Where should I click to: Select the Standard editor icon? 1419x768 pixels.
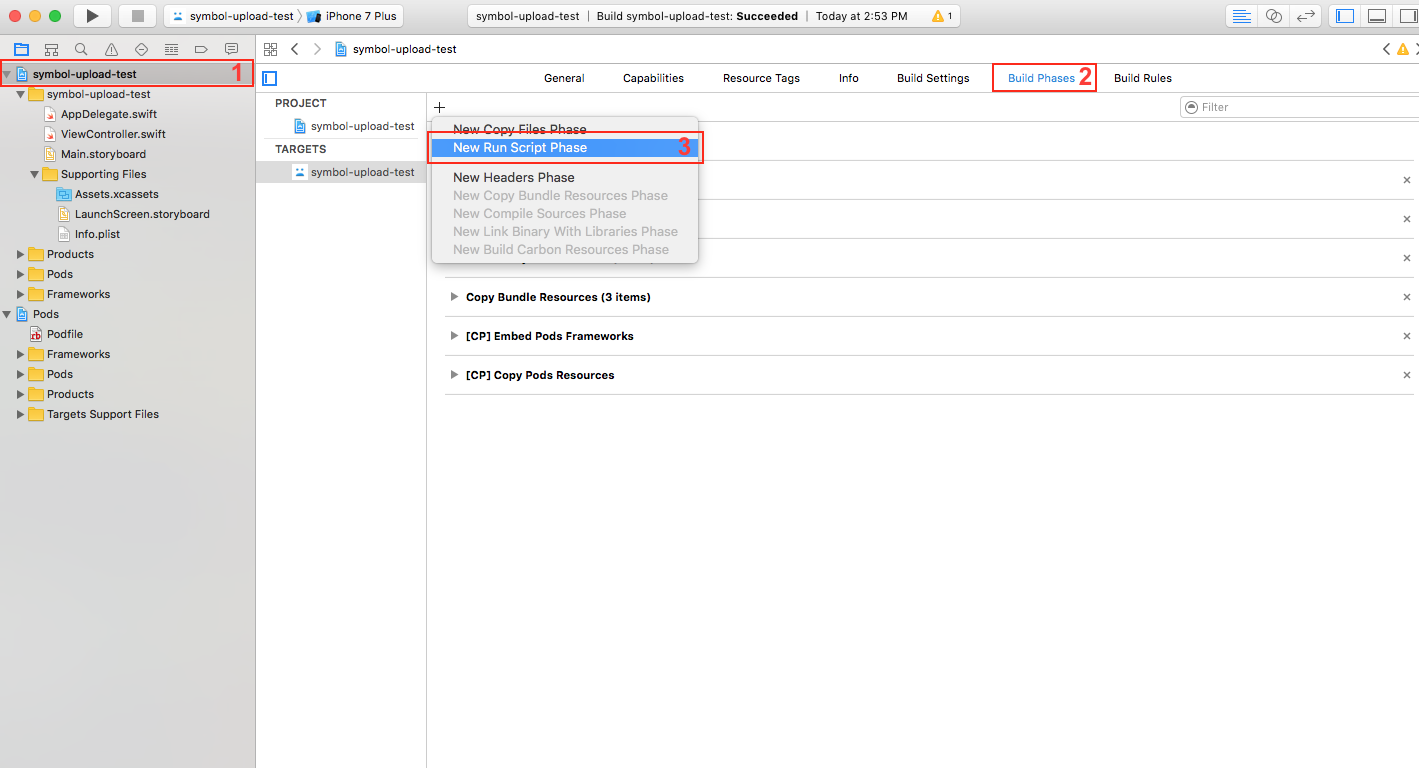pos(1242,16)
